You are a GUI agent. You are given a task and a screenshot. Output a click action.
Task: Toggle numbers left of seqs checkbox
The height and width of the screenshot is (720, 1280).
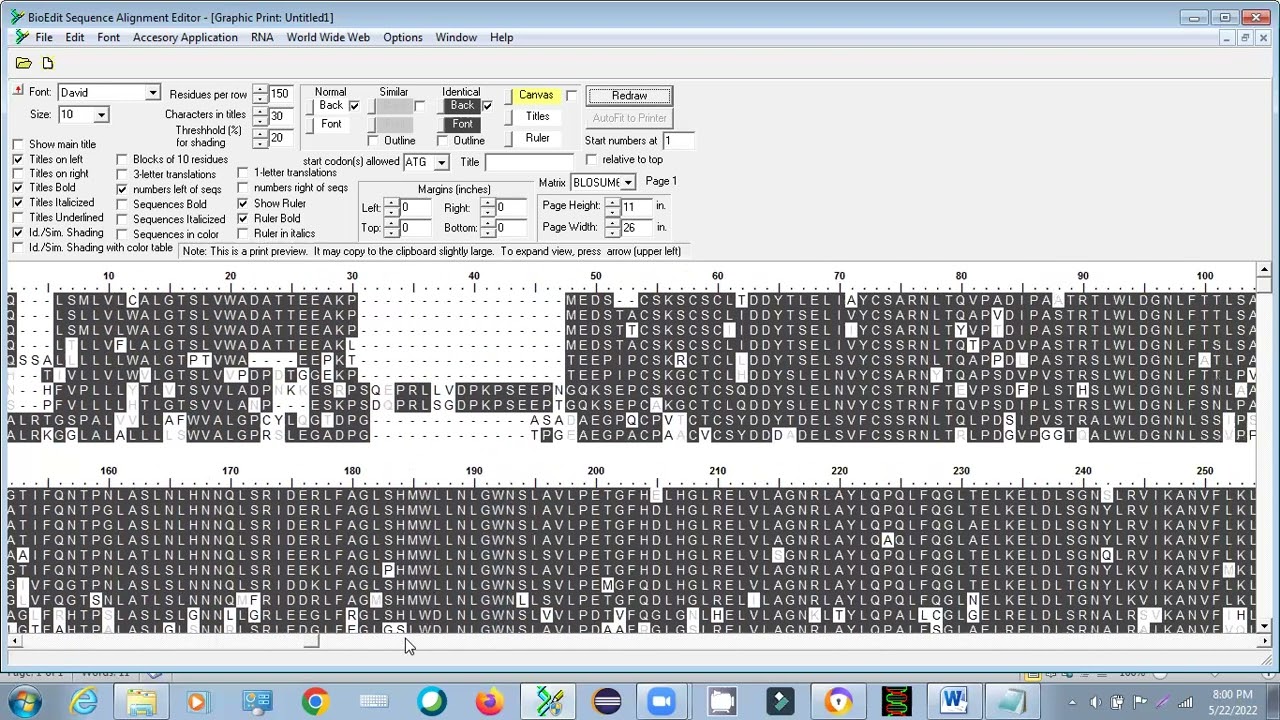[x=122, y=190]
